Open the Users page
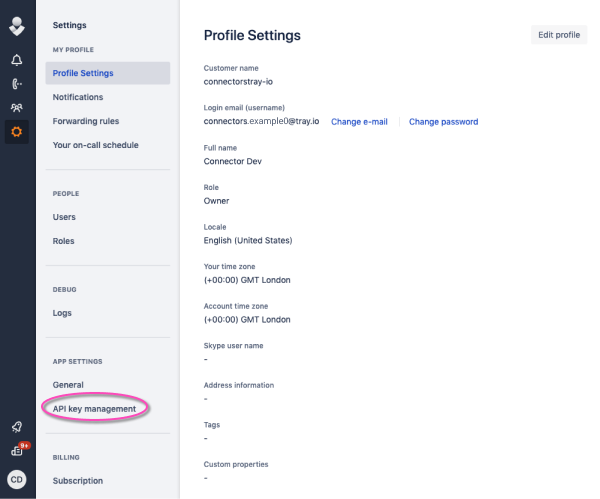This screenshot has height=499, width=600. pos(64,217)
